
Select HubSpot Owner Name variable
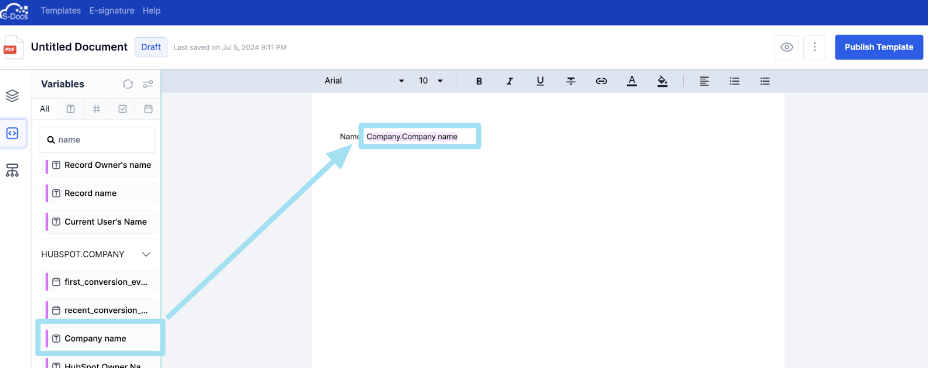click(101, 363)
